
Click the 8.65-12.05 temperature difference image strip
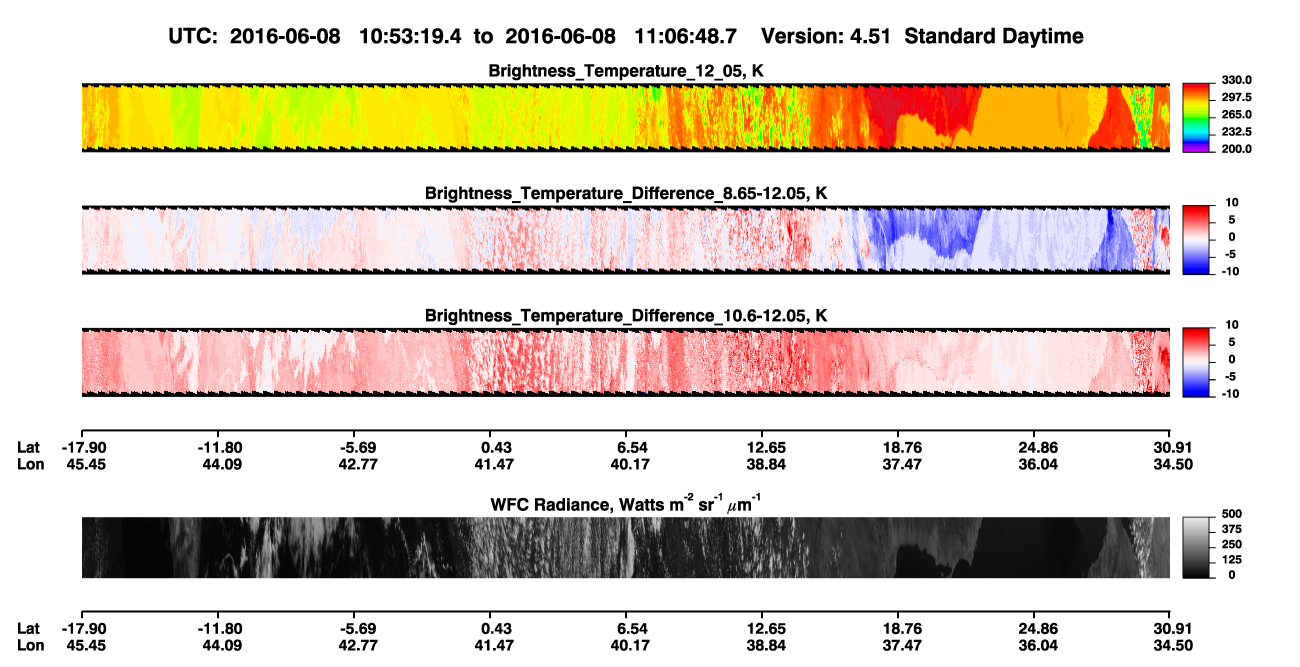[x=625, y=239]
